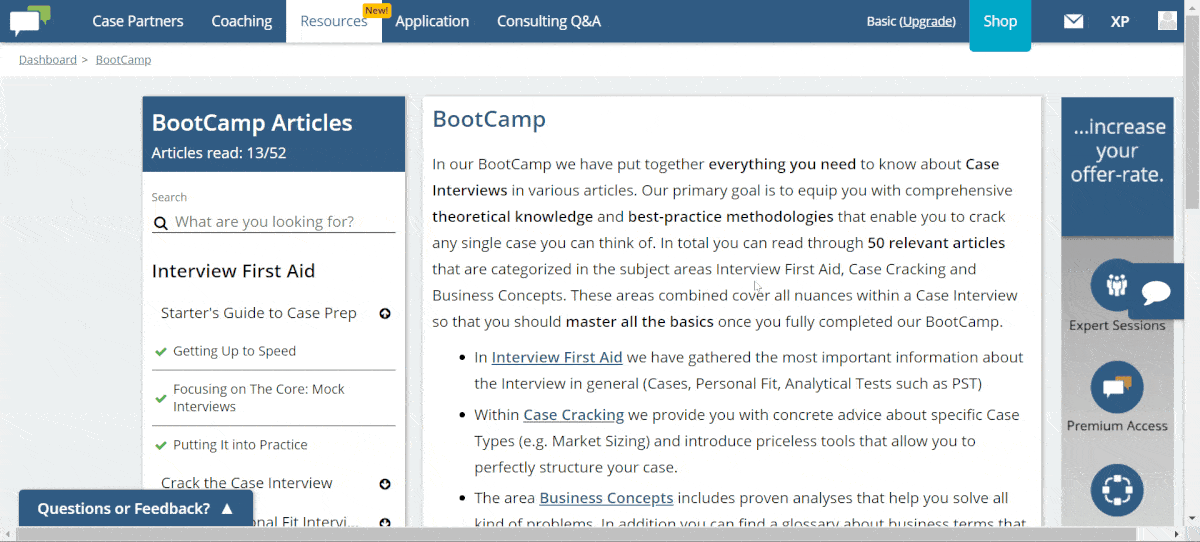Viewport: 1200px width, 542px height.
Task: Click the XP points indicator
Action: [x=1120, y=21]
